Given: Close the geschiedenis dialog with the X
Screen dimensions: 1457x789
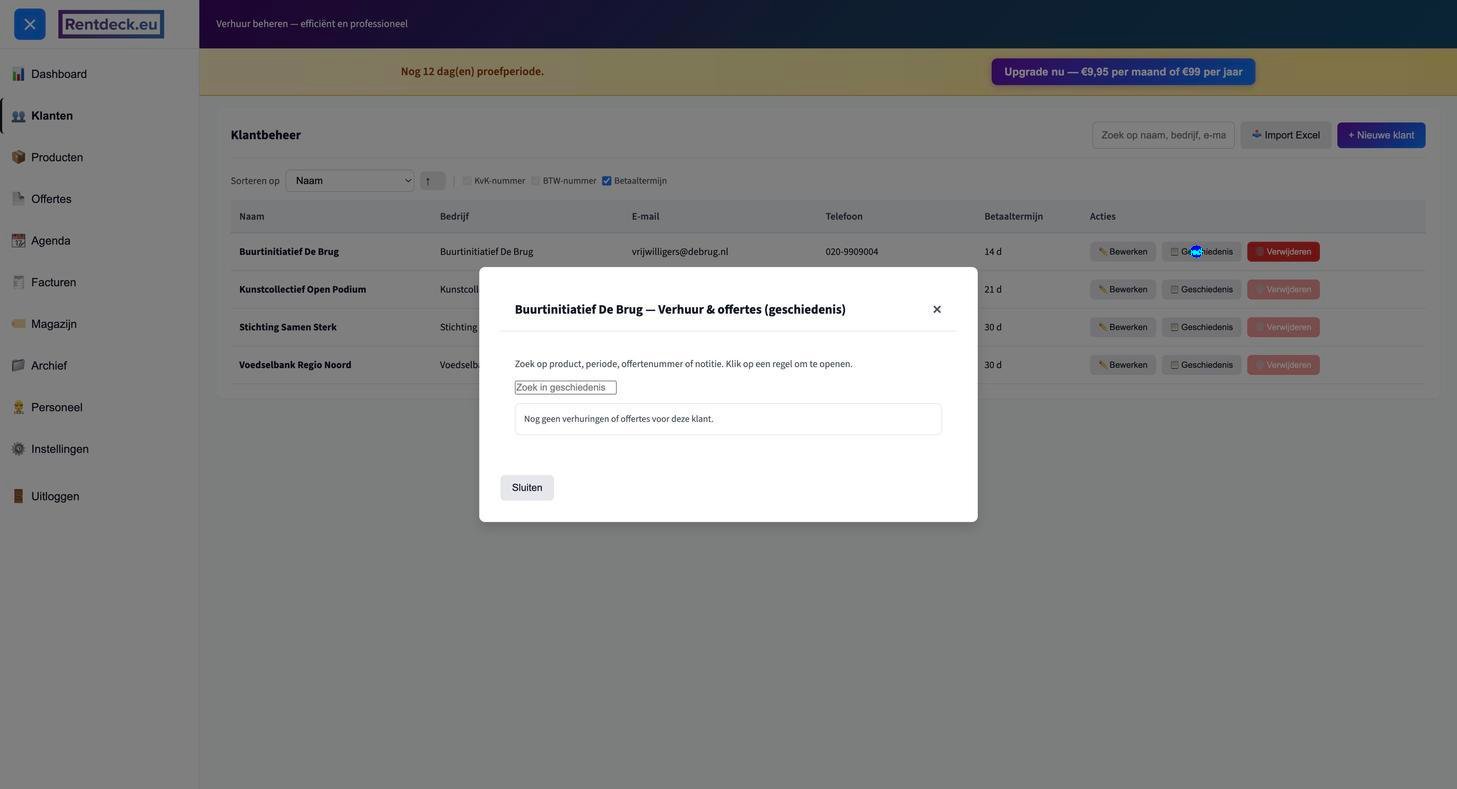Looking at the screenshot, I should point(937,310).
